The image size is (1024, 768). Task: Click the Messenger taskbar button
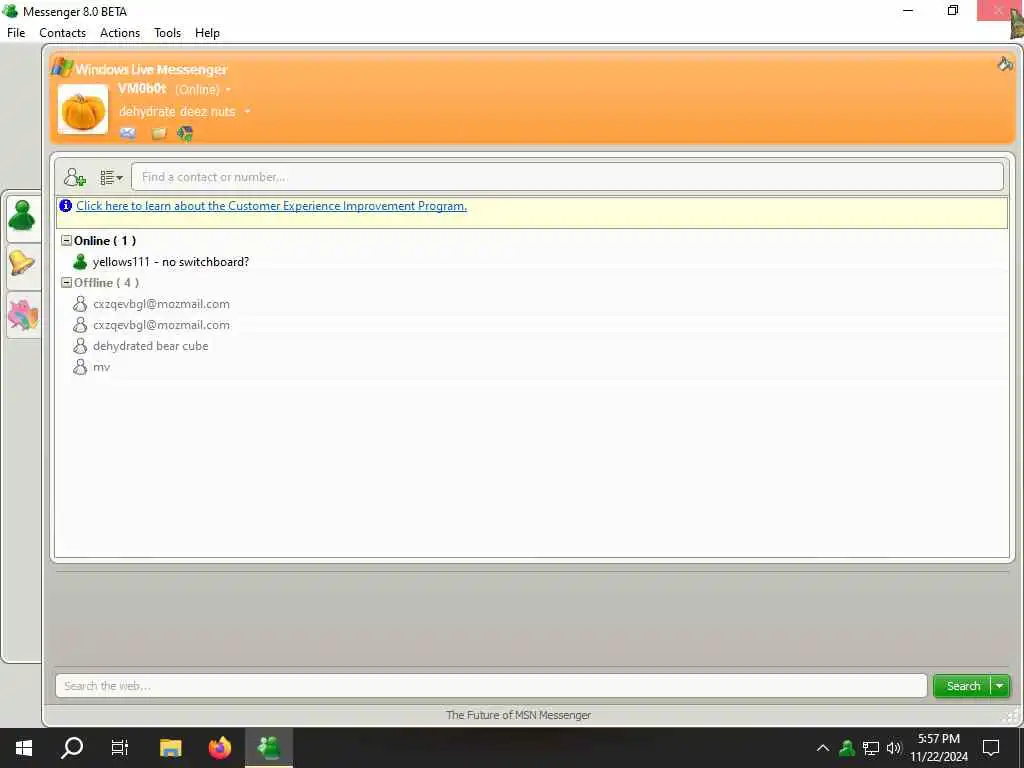tap(269, 747)
